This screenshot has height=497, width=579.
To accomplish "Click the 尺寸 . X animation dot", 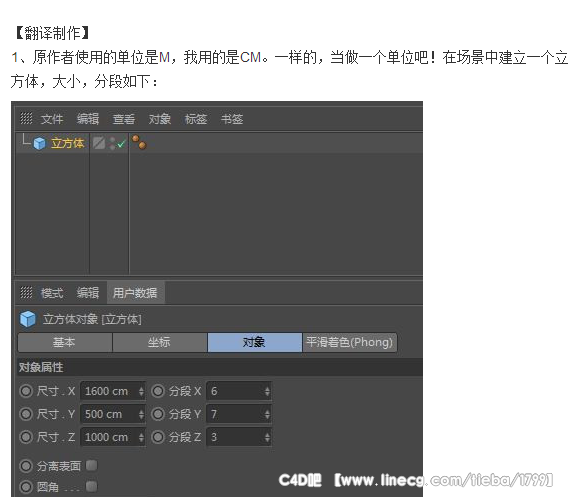I will 26,391.
